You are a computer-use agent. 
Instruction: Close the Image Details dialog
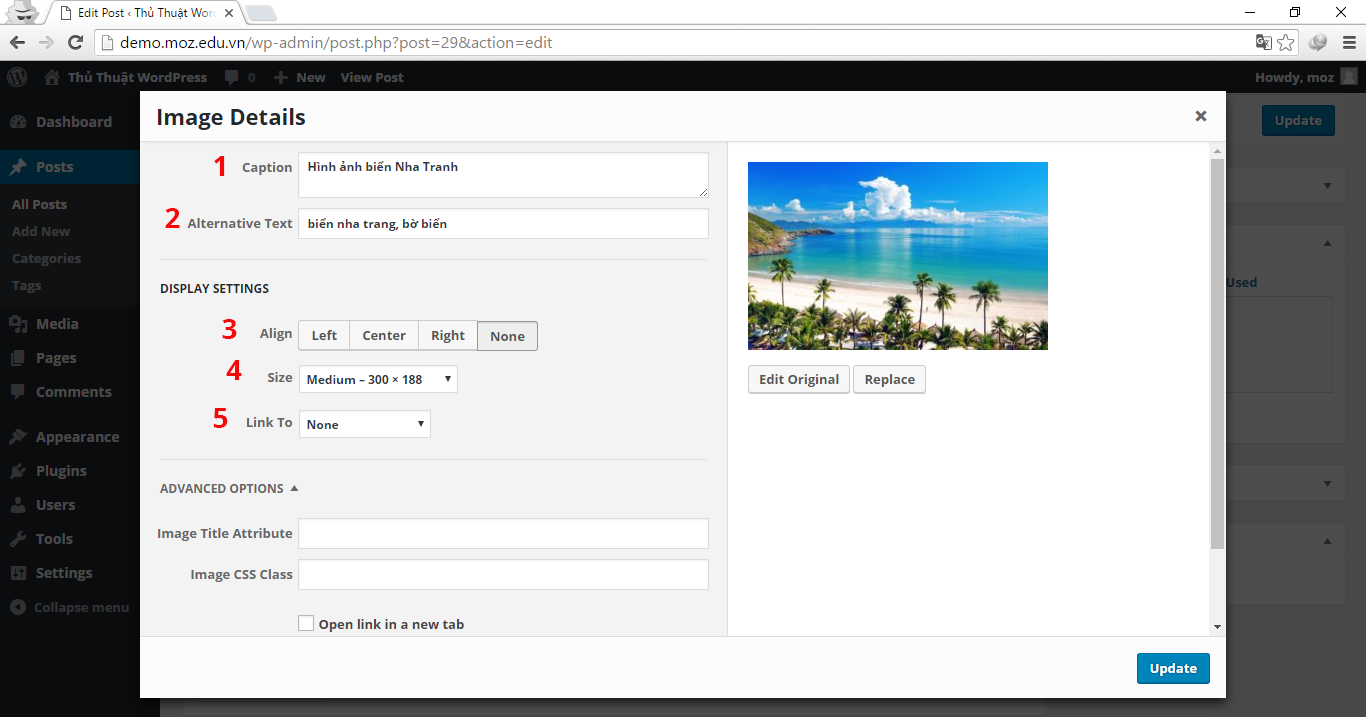[1201, 116]
